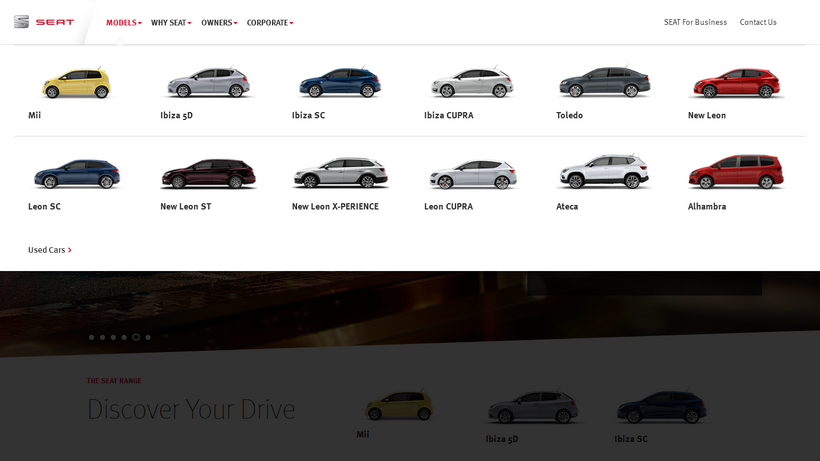Click the Mii model name in Models menu
The height and width of the screenshot is (461, 820).
pos(35,115)
